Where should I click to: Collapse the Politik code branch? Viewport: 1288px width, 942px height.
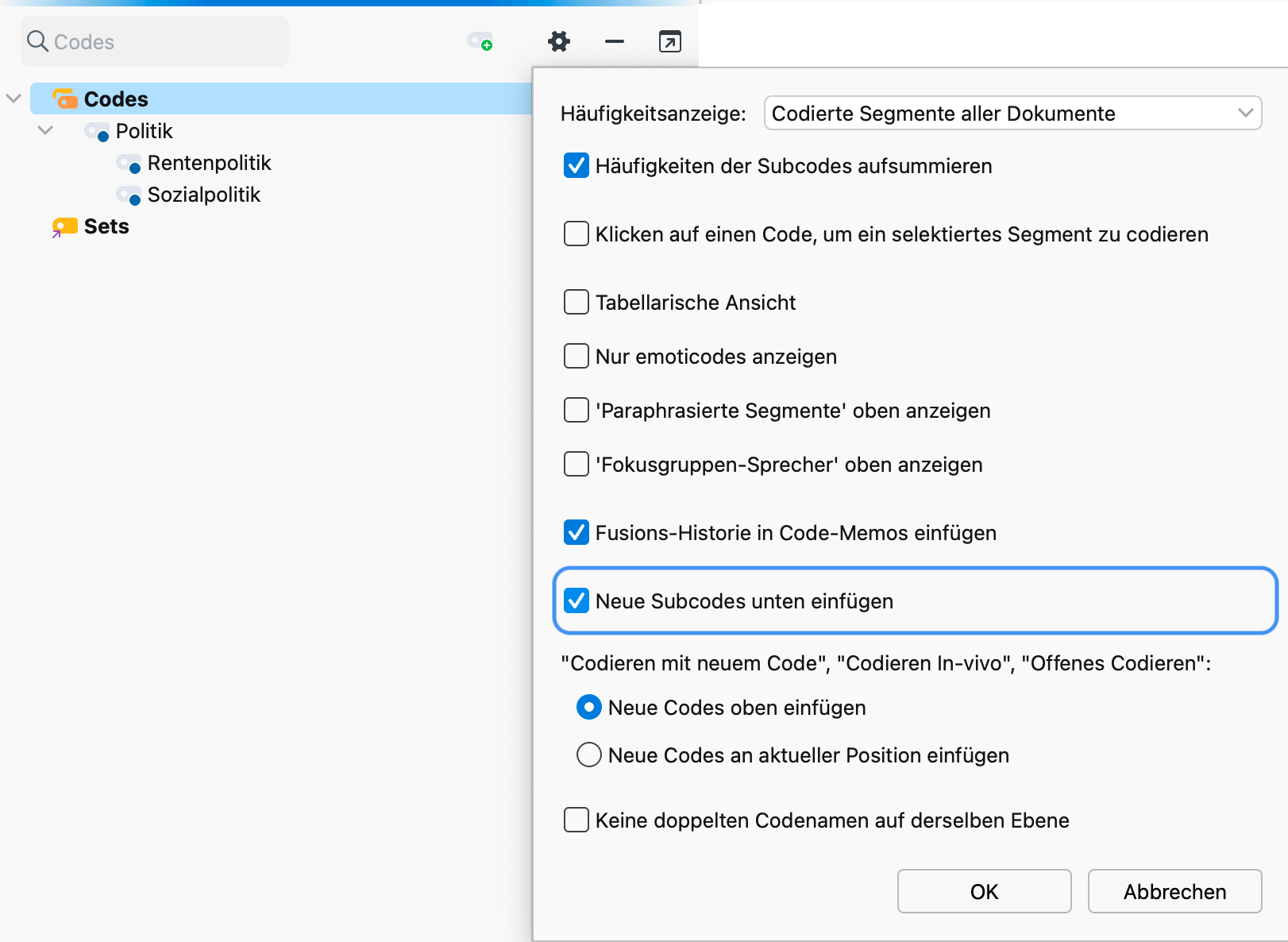[45, 130]
